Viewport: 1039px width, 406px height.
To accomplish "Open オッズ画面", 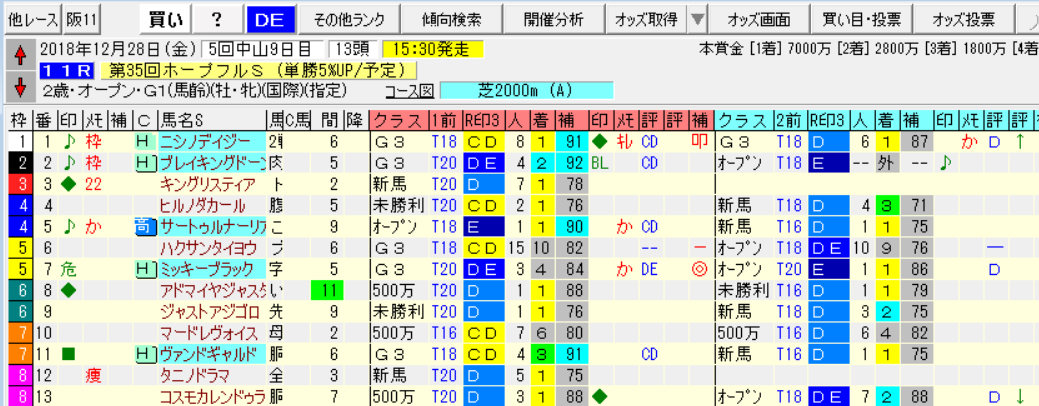I will point(759,19).
